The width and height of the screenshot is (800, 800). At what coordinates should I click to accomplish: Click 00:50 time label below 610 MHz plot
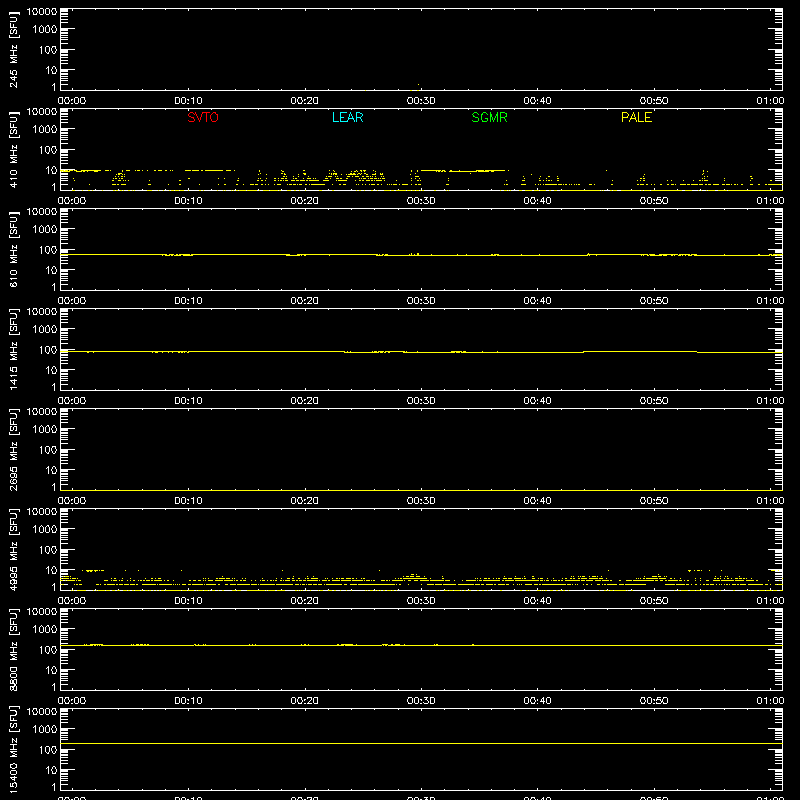(x=654, y=301)
